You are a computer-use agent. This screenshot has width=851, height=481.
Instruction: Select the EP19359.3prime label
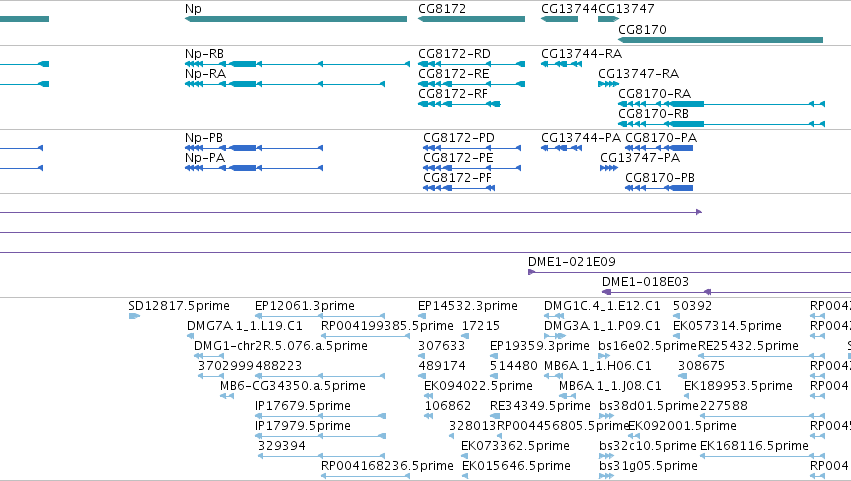tap(539, 346)
